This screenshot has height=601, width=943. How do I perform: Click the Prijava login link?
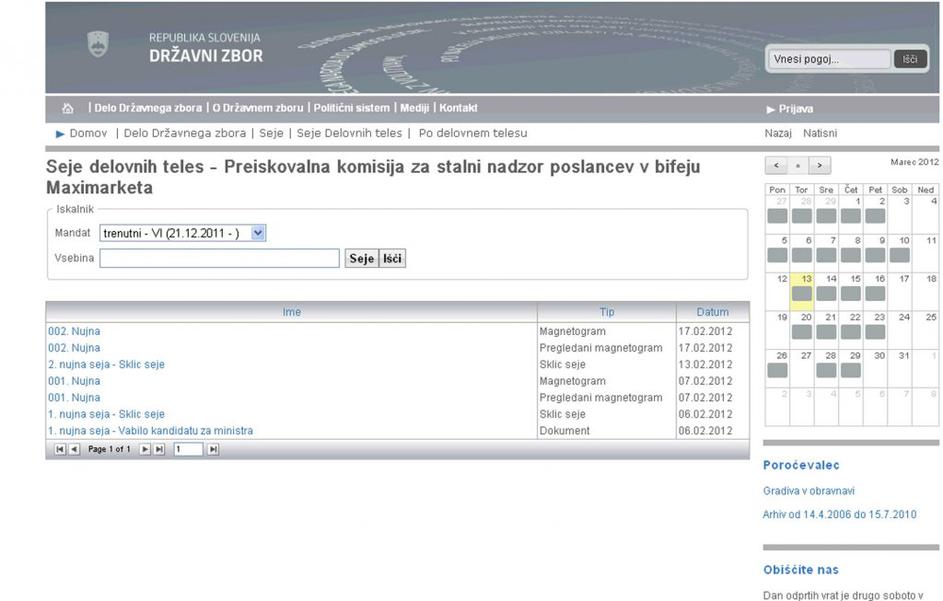tap(795, 109)
